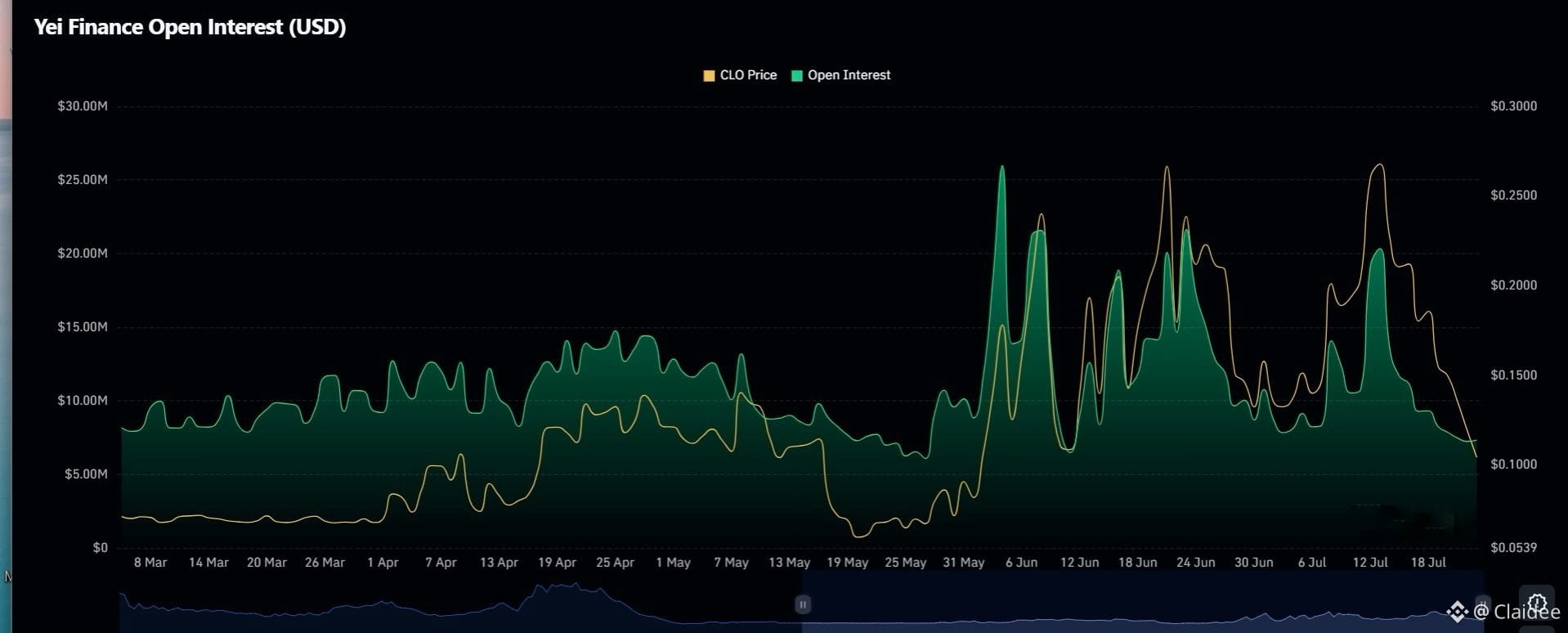This screenshot has width=1568, height=633.
Task: Click the 25 May date label
Action: 905,563
